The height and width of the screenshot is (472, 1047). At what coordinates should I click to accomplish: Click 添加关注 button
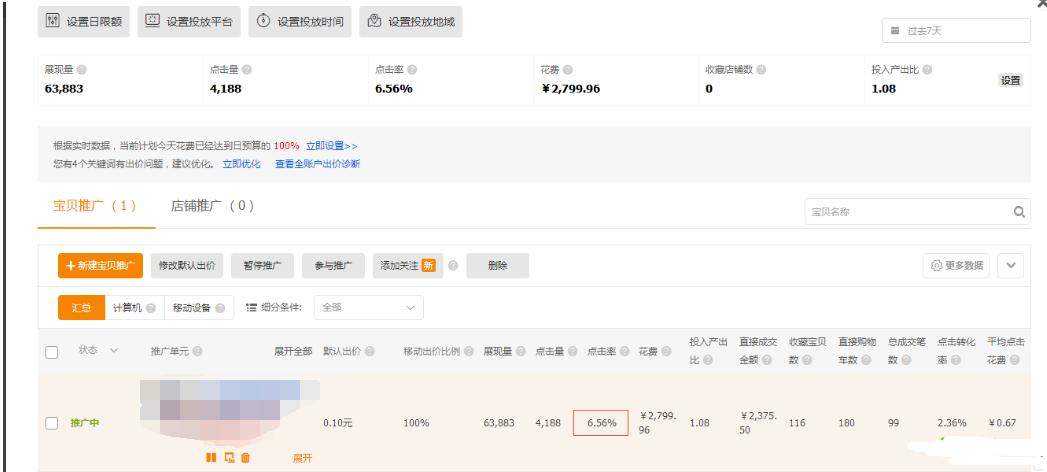pyautogui.click(x=408, y=265)
